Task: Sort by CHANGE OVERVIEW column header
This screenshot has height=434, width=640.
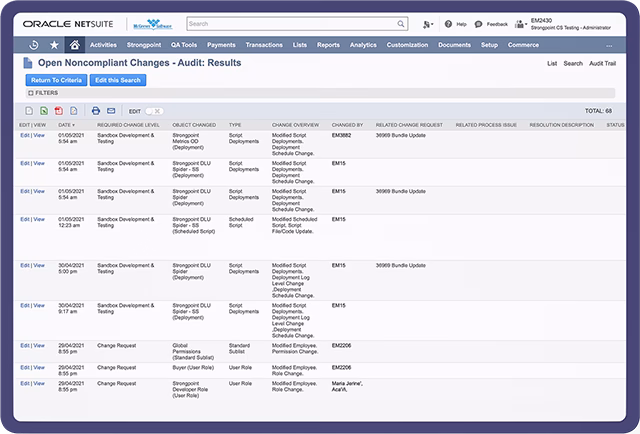Action: (x=296, y=125)
